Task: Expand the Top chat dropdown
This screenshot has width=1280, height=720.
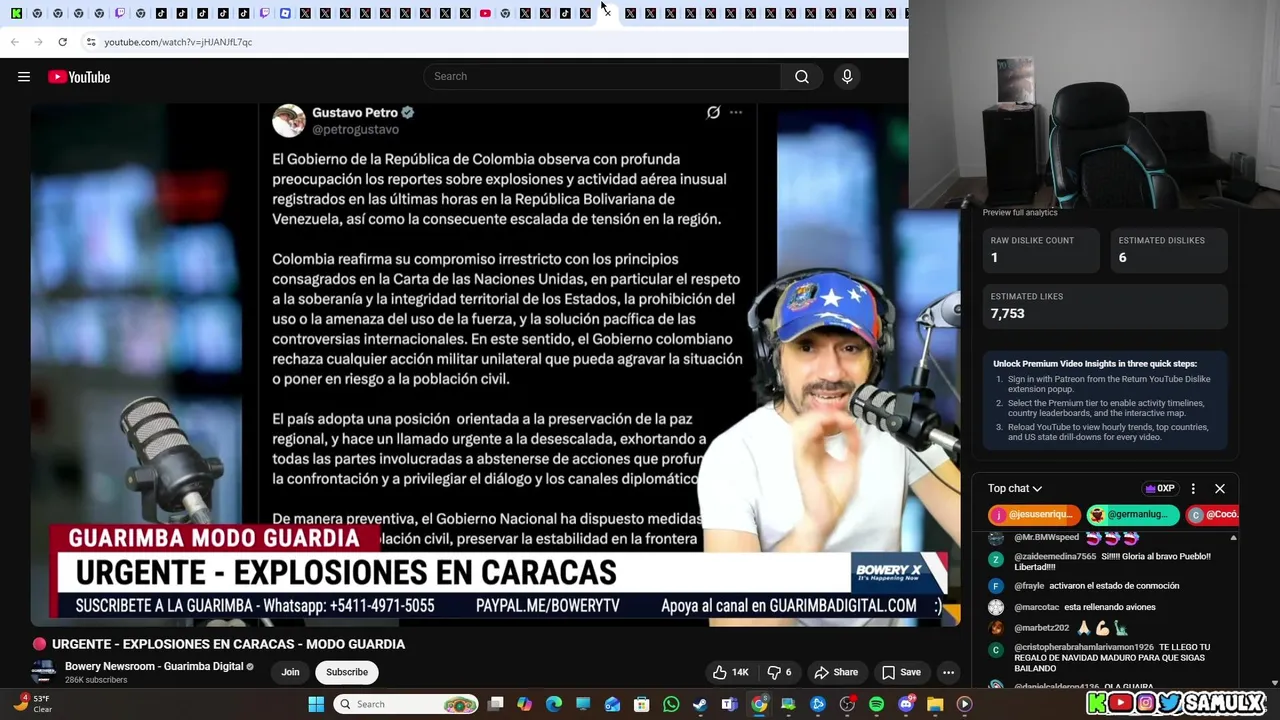Action: pyautogui.click(x=1015, y=489)
